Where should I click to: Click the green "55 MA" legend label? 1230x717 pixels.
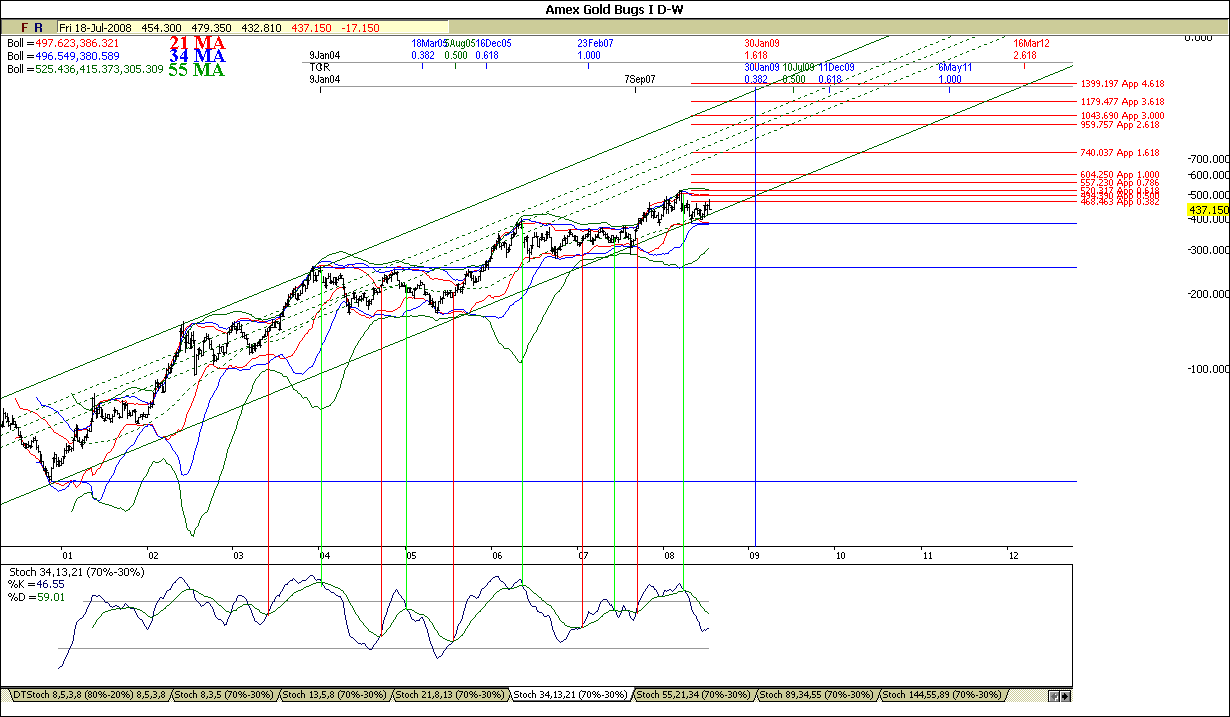coord(196,70)
